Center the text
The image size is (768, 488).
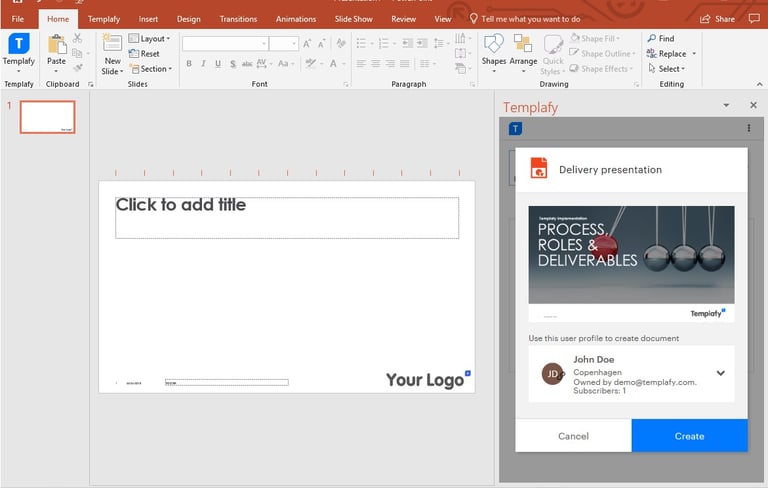(376, 63)
